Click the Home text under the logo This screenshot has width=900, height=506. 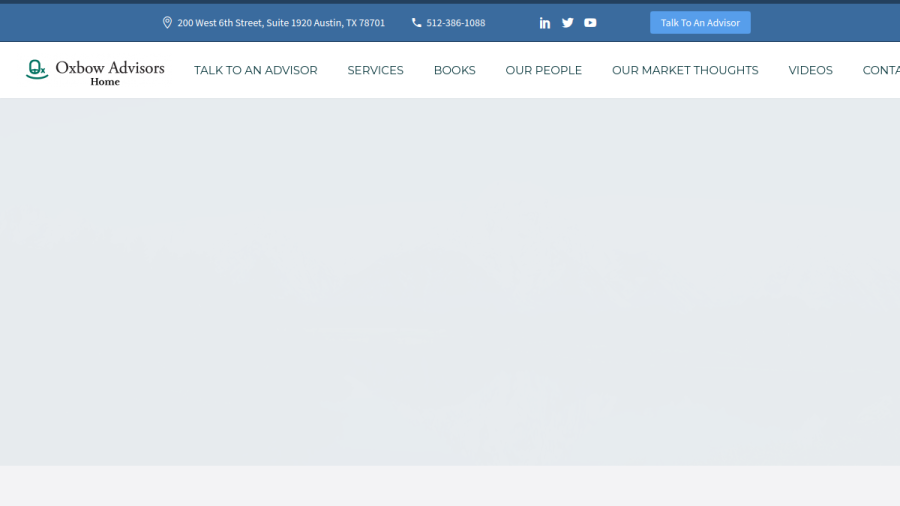pos(105,82)
